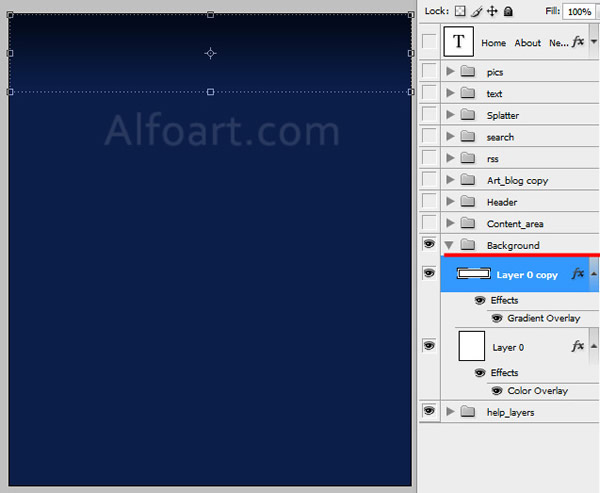Expand the pics group
Image resolution: width=600 pixels, height=493 pixels.
click(x=450, y=71)
